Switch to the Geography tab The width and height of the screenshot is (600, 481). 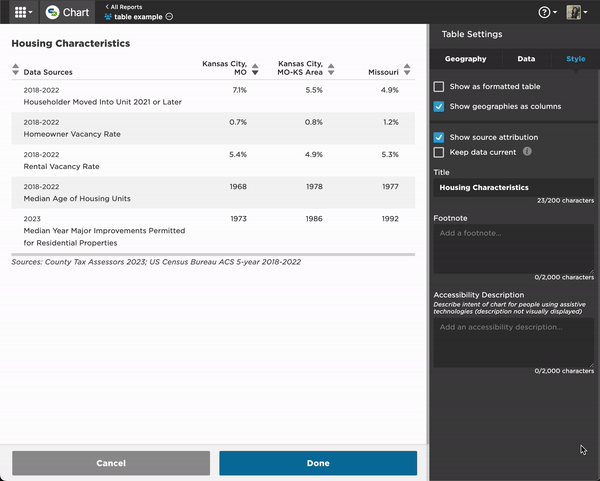click(465, 59)
